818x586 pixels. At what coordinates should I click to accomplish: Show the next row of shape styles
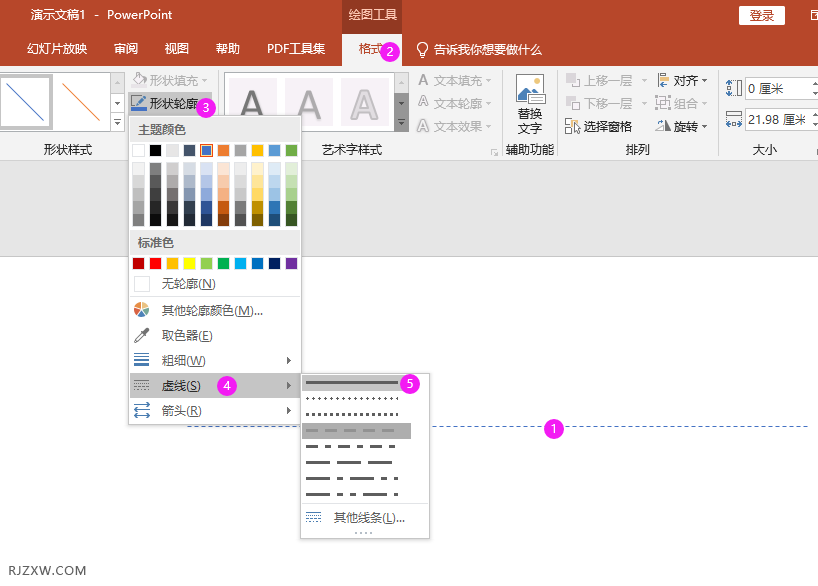point(117,103)
